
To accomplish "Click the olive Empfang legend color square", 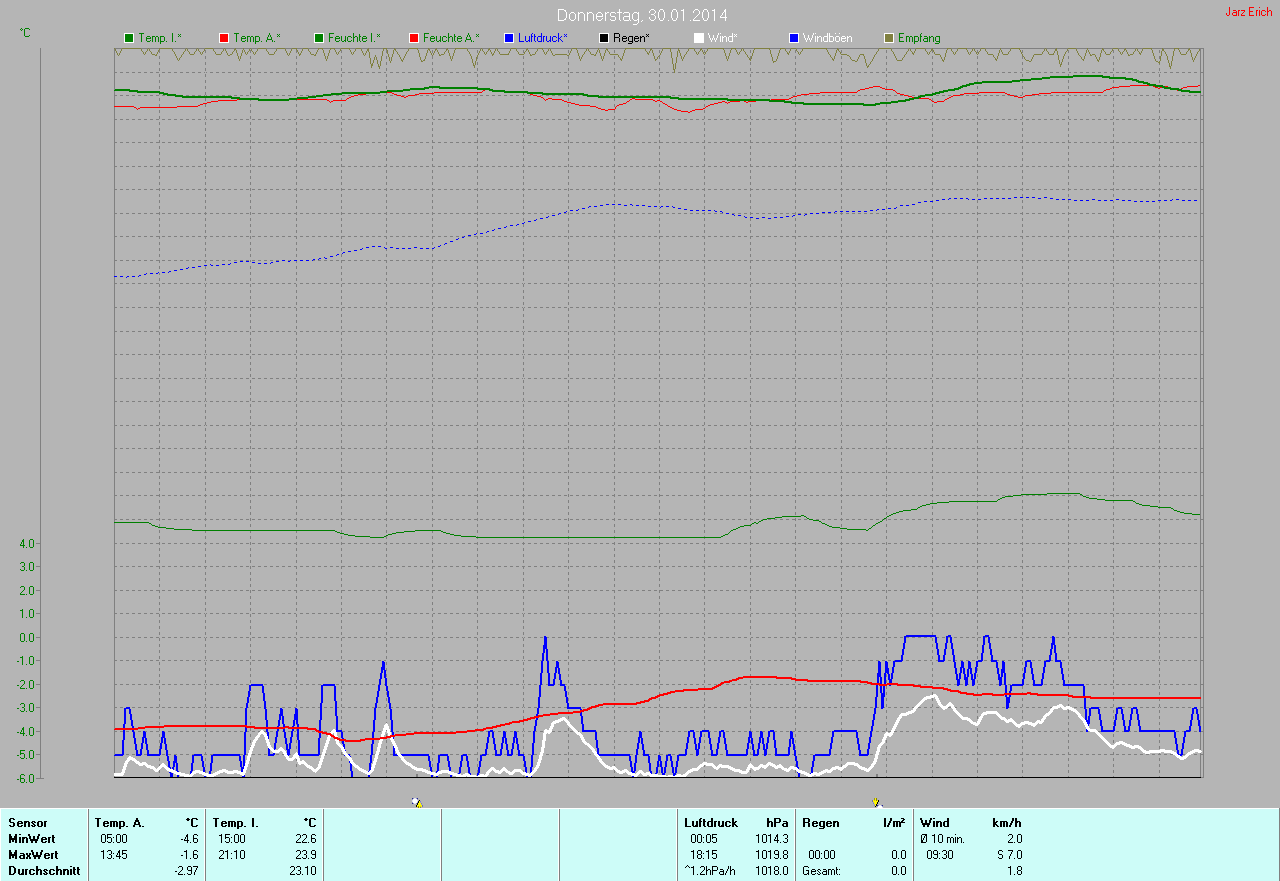I will [889, 38].
